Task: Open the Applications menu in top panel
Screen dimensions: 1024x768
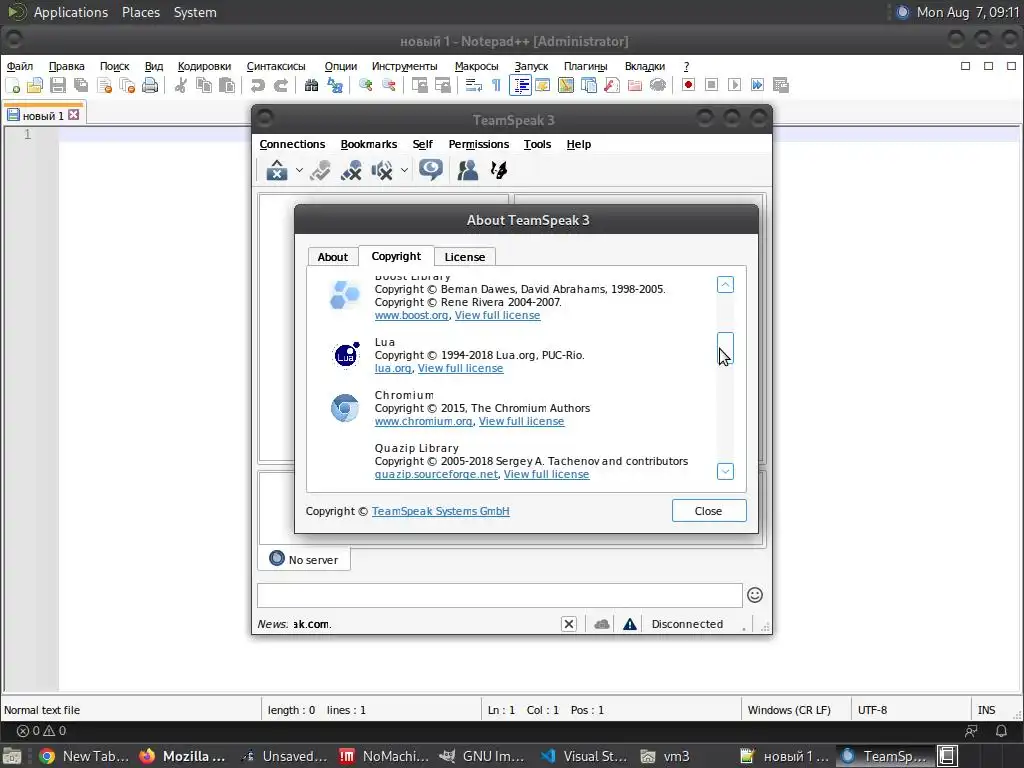Action: (x=71, y=12)
